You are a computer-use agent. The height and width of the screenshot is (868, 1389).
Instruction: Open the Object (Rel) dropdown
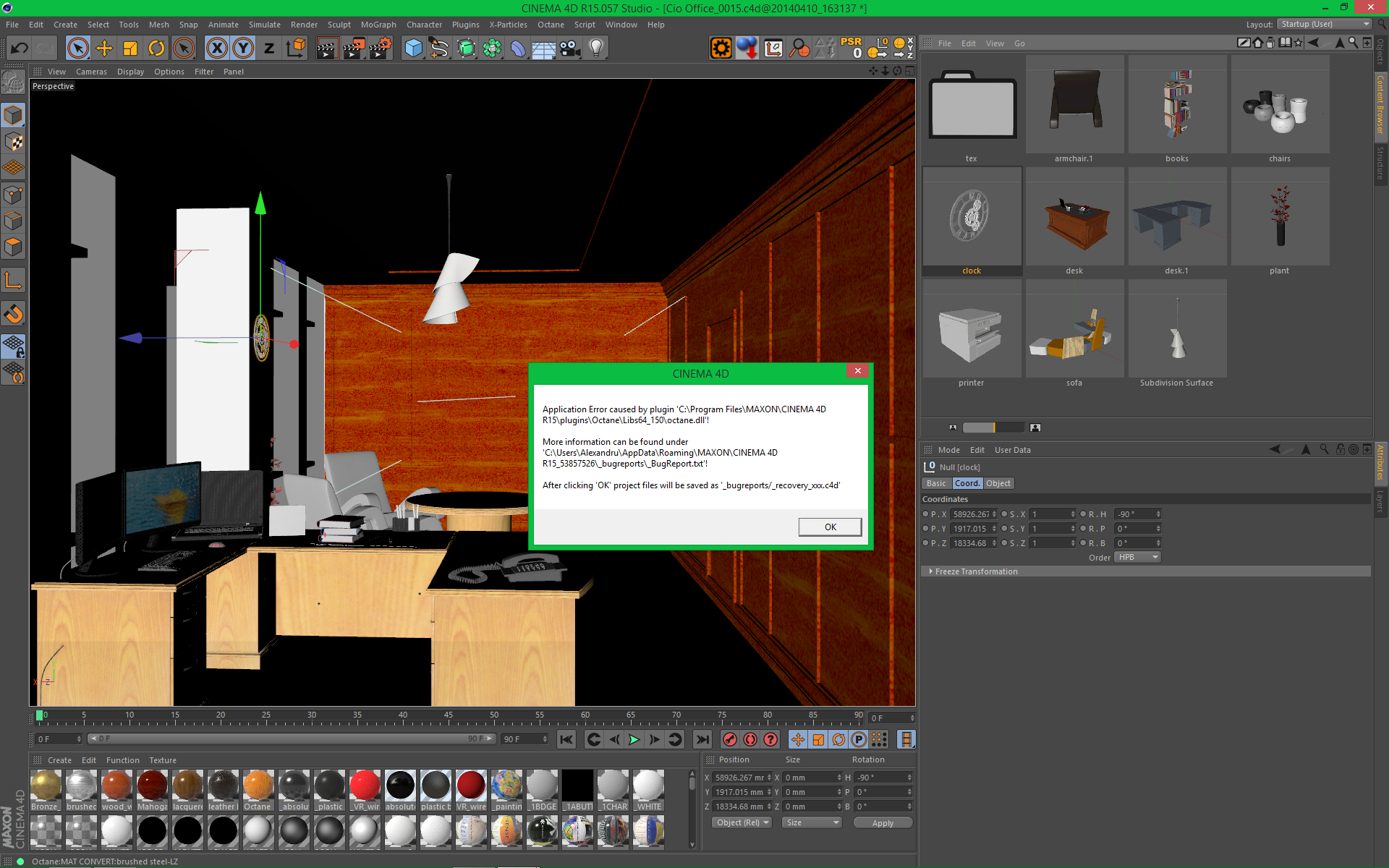742,822
